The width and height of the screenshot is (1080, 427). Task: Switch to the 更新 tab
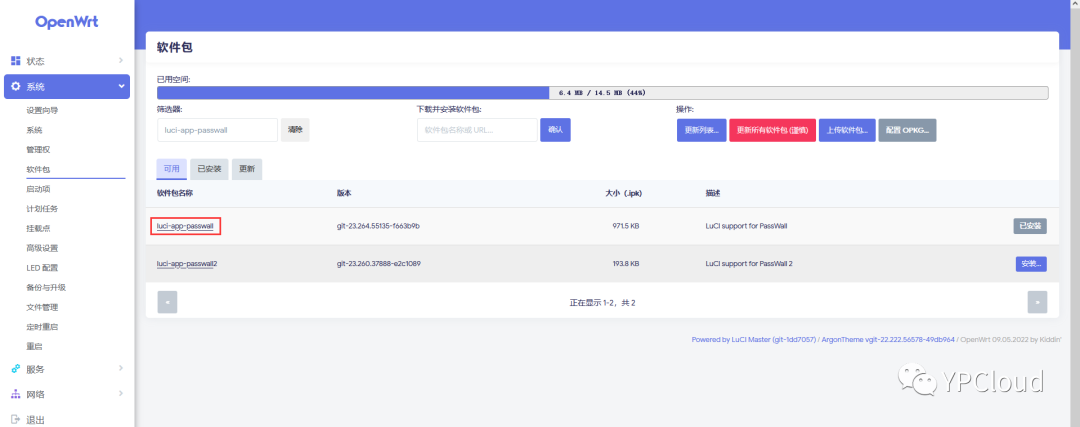247,169
